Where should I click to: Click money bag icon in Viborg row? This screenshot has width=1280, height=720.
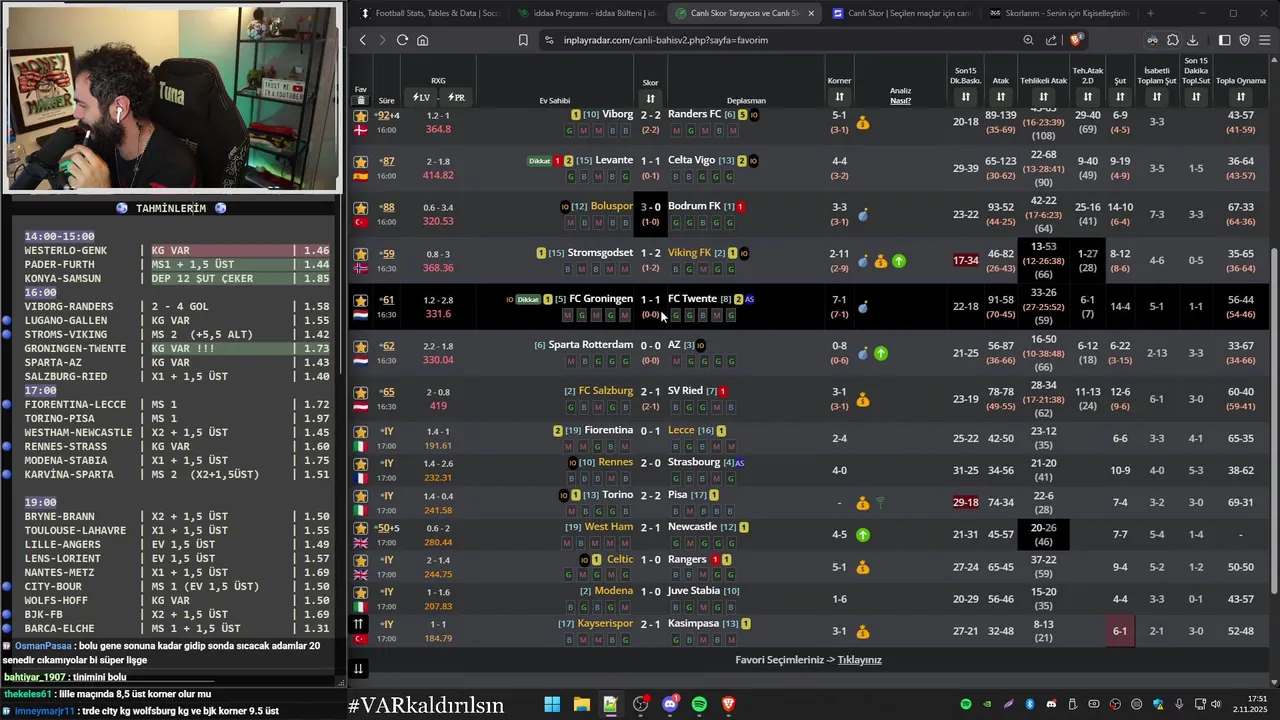pyautogui.click(x=863, y=123)
